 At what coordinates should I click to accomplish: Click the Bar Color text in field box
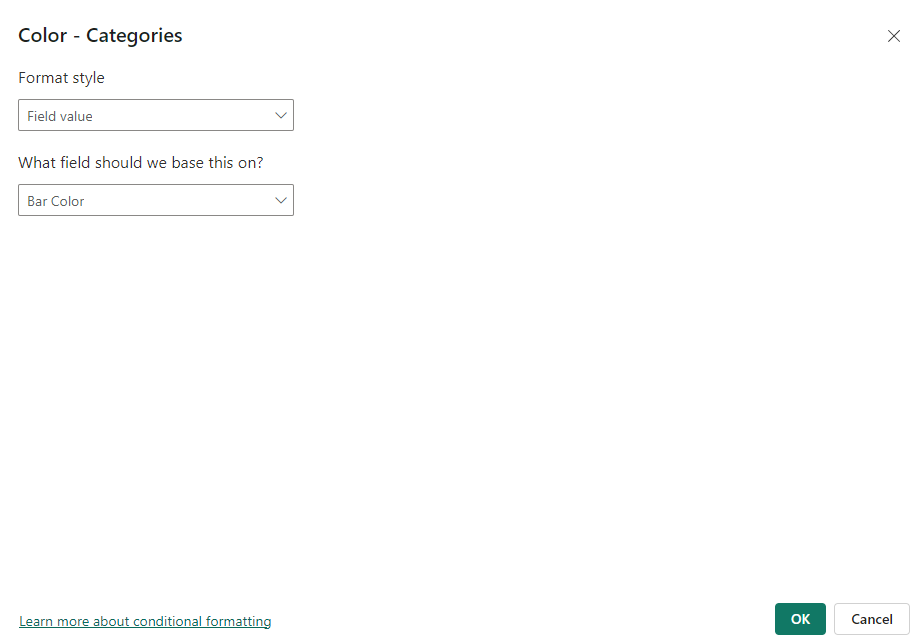(56, 201)
